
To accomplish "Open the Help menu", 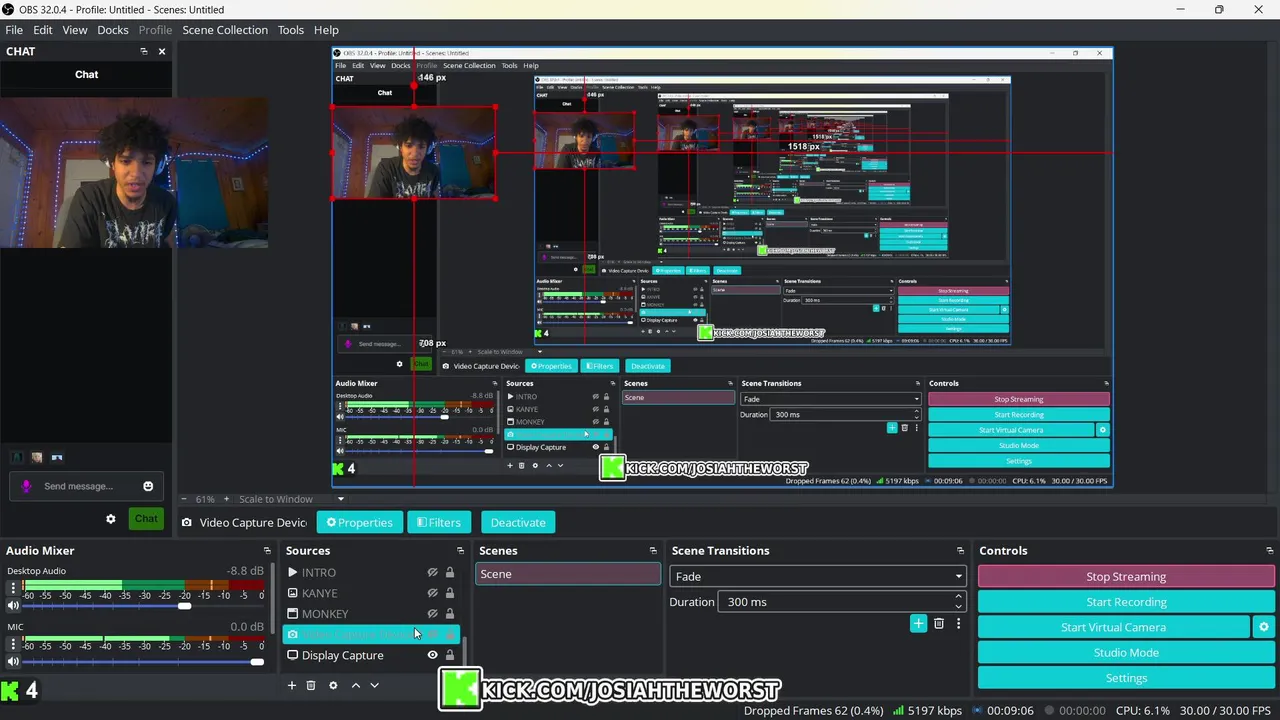I will pyautogui.click(x=326, y=30).
